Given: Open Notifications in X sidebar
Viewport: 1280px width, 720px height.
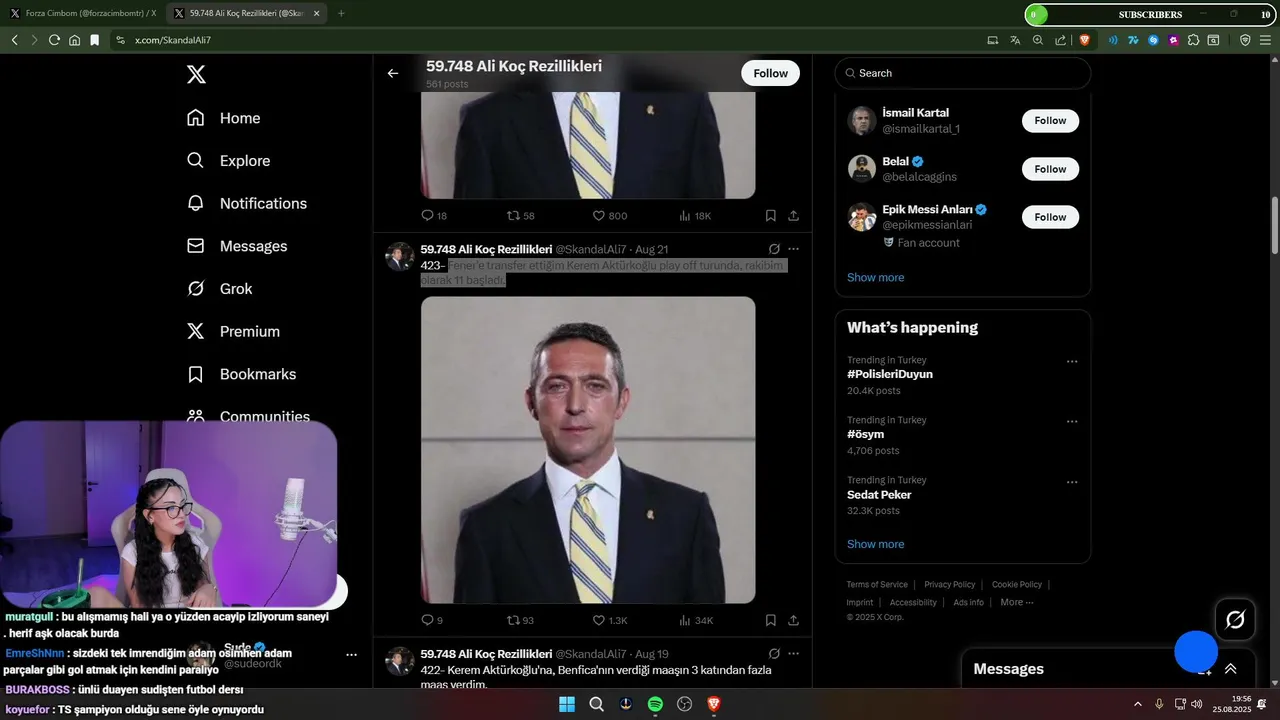Looking at the screenshot, I should (x=247, y=203).
